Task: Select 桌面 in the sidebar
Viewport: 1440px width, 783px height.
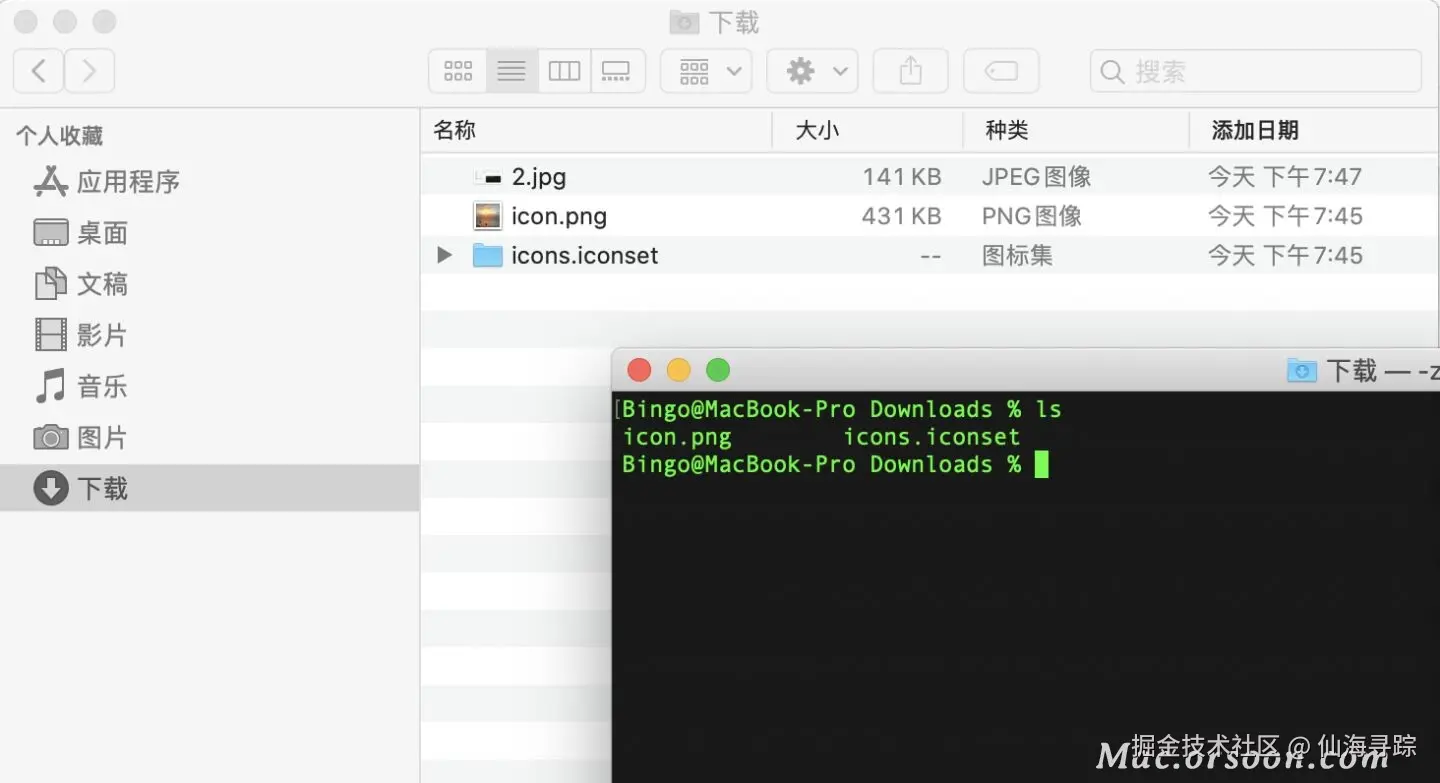Action: [x=80, y=233]
